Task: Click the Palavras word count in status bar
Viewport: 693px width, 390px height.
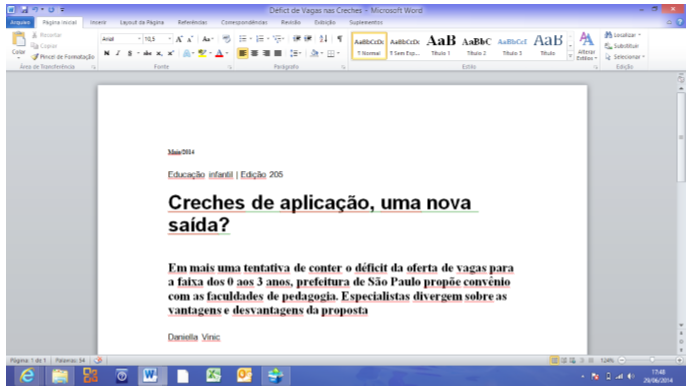Action: click(x=70, y=360)
